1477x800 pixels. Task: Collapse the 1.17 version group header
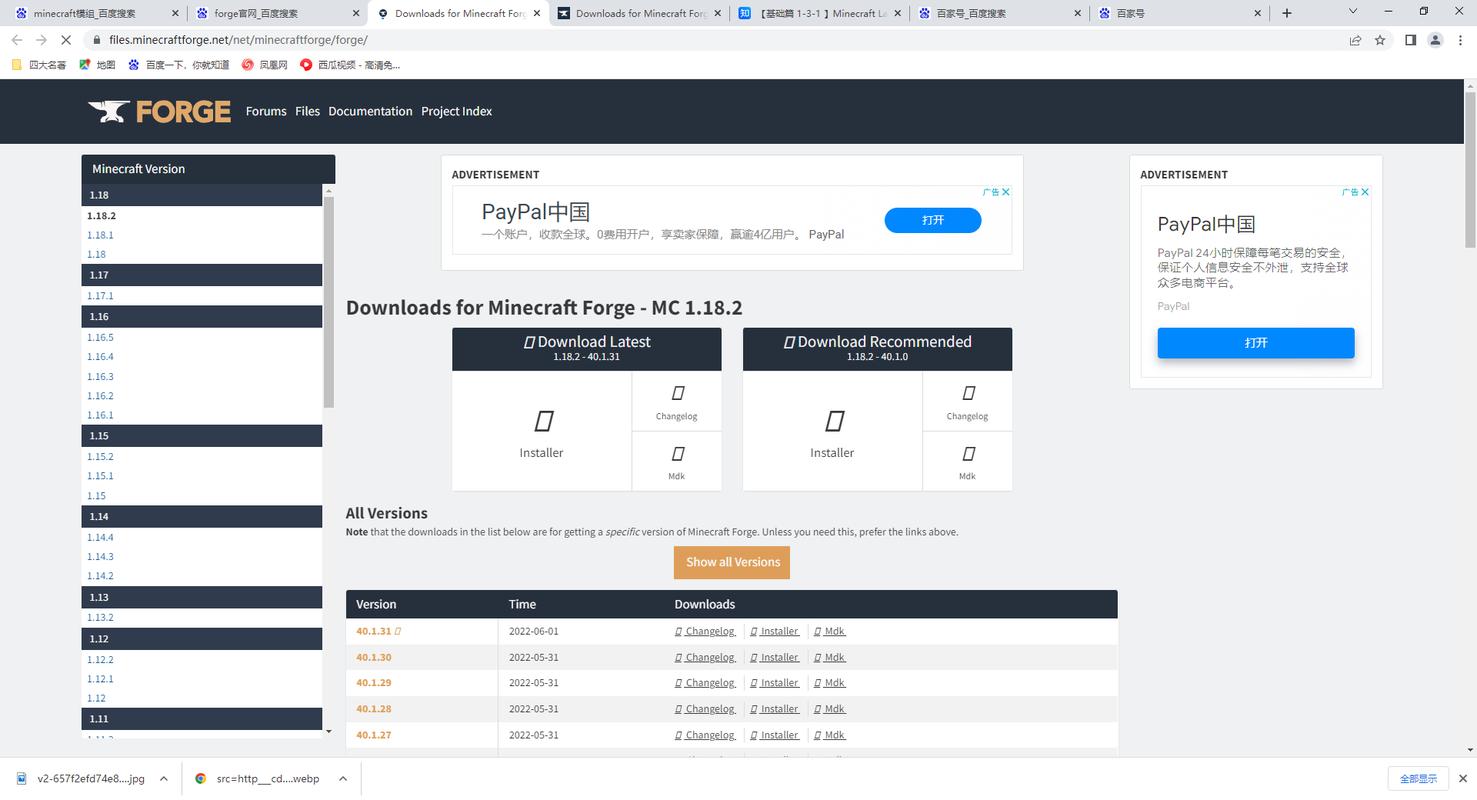[202, 275]
